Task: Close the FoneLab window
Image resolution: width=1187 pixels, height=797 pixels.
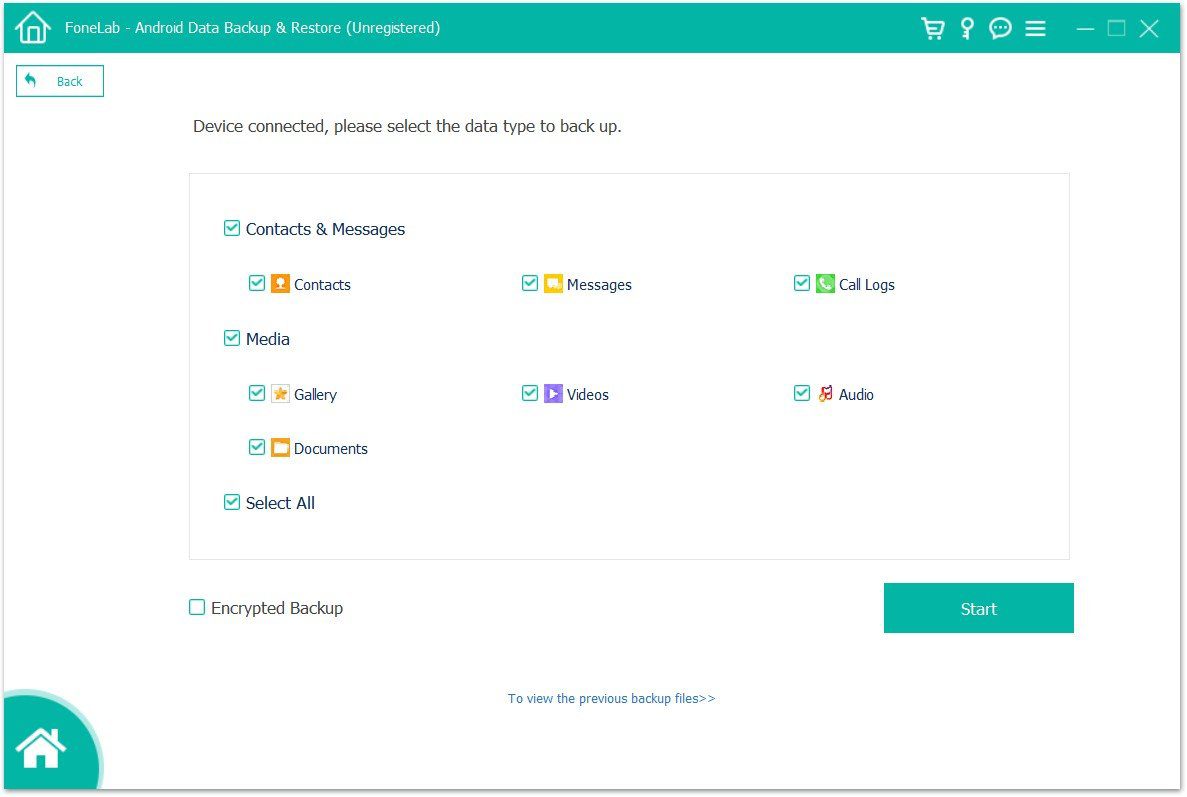Action: (1148, 29)
